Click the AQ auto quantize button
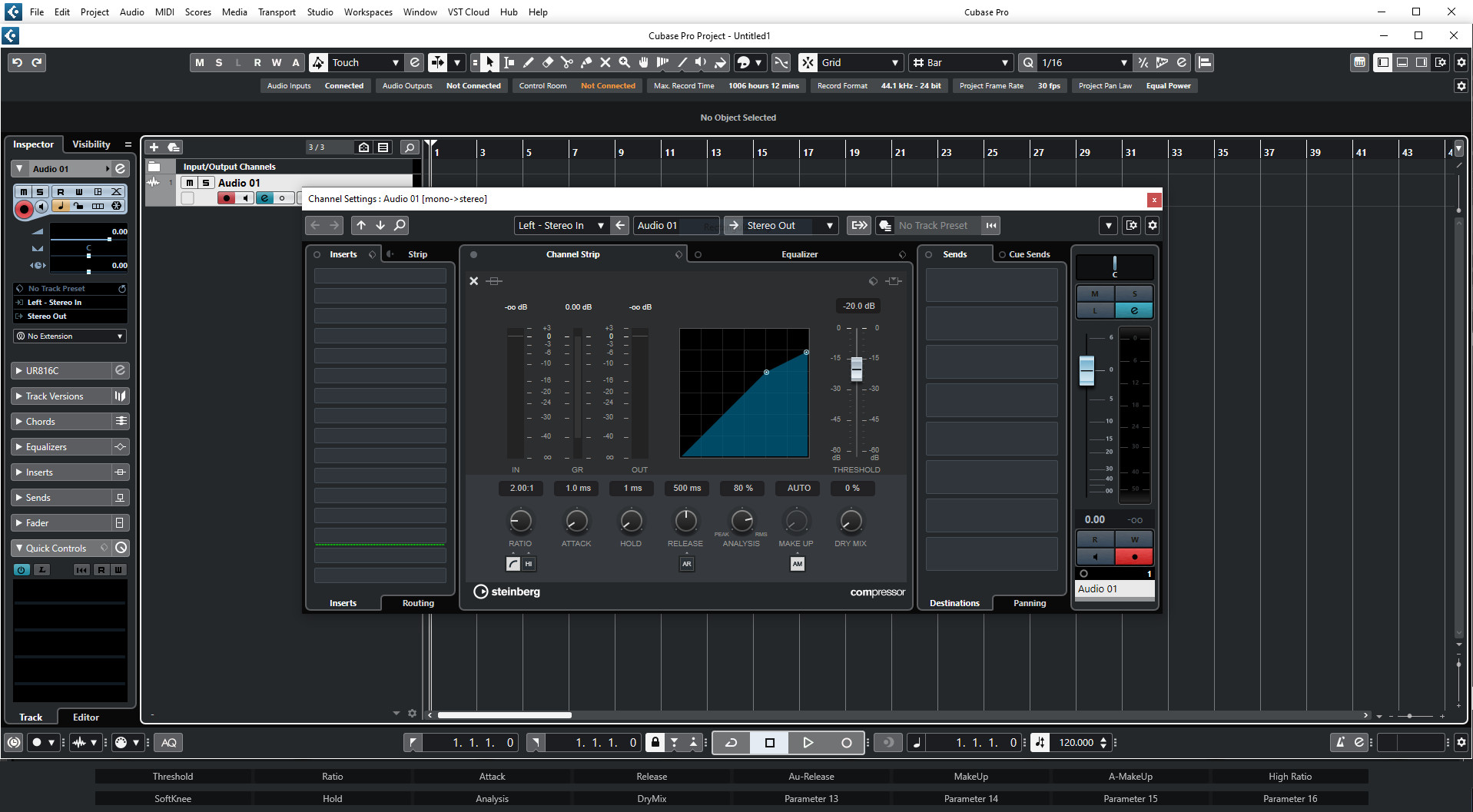The width and height of the screenshot is (1473, 812). tap(169, 743)
